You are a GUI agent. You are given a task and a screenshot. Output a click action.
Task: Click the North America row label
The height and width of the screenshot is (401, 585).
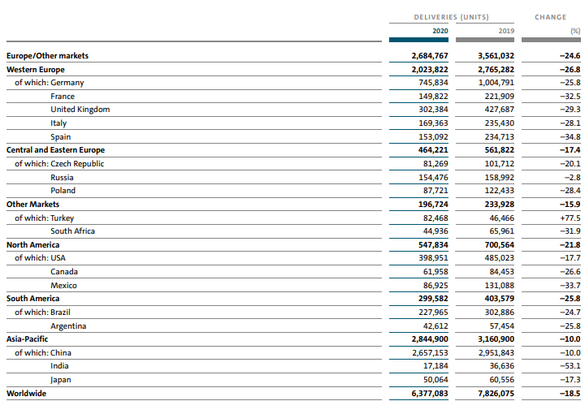33,245
